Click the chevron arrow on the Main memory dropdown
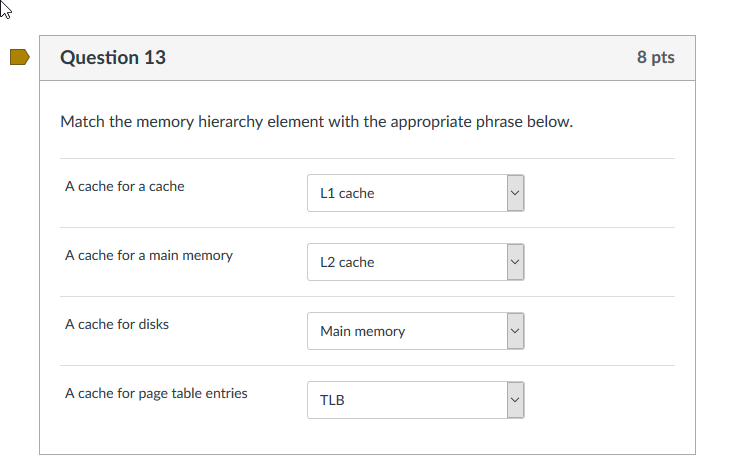The image size is (735, 465). tap(515, 331)
